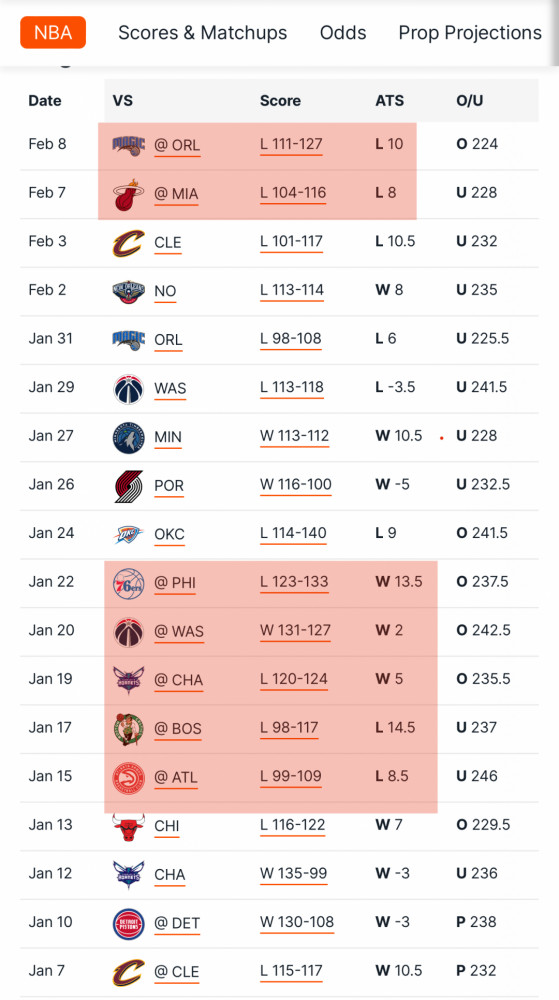Click the Portland Trail Blazers logo

[x=128, y=485]
